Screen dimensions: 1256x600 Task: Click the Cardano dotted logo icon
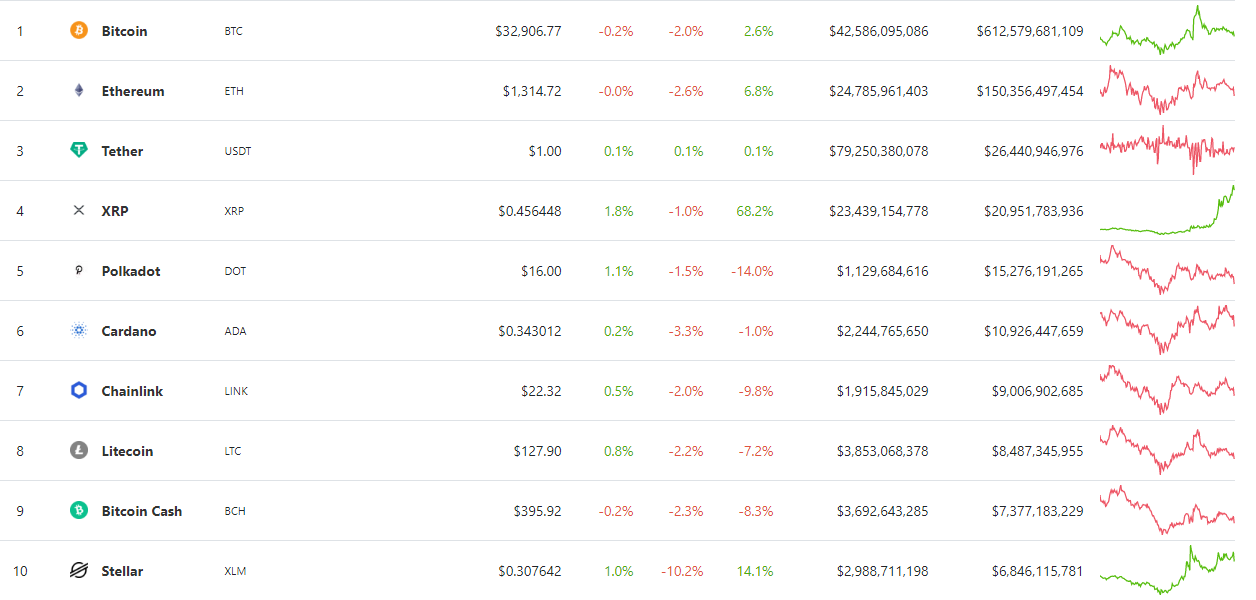point(79,331)
